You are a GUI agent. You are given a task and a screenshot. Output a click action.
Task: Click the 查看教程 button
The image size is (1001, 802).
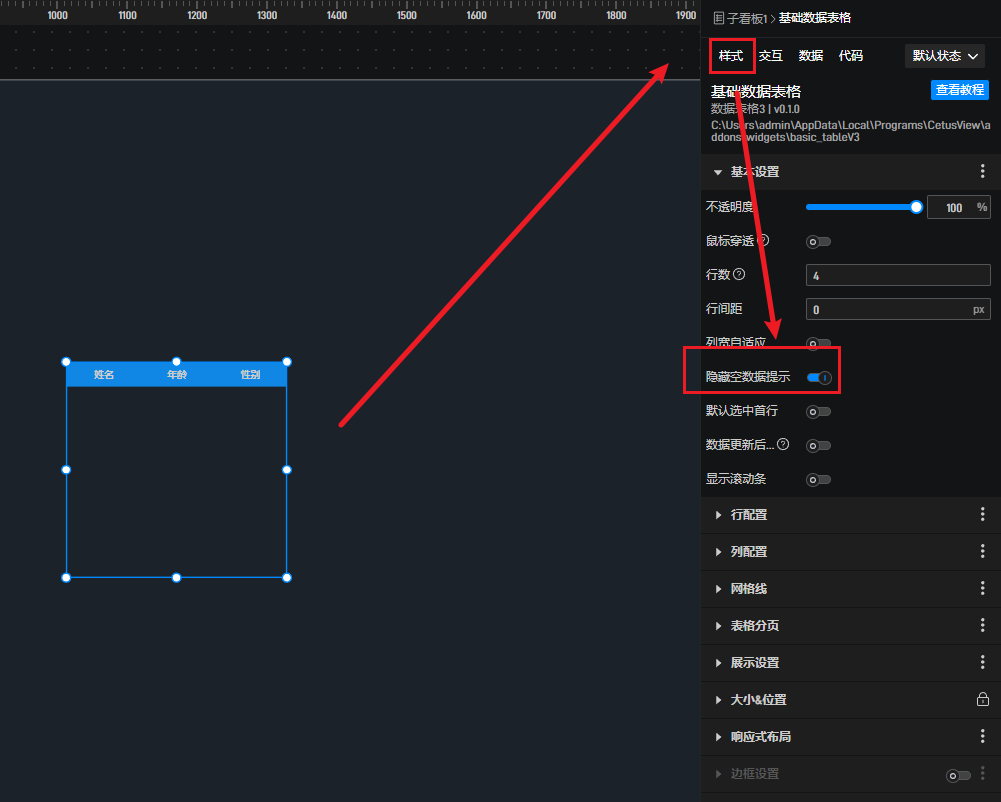(959, 90)
